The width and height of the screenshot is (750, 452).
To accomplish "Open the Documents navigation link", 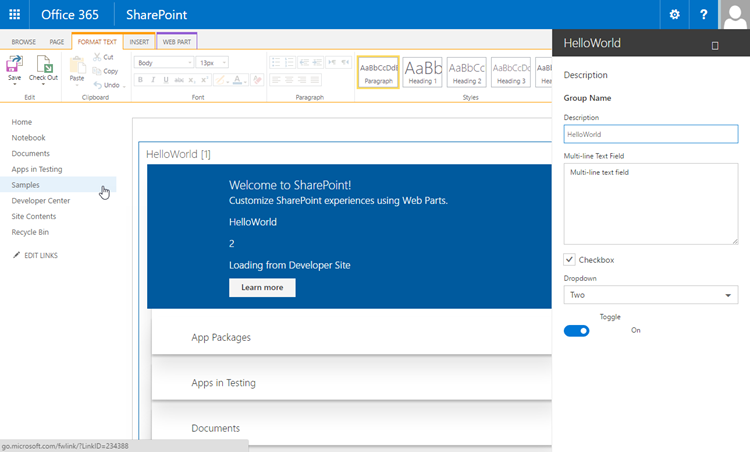I will pyautogui.click(x=31, y=154).
